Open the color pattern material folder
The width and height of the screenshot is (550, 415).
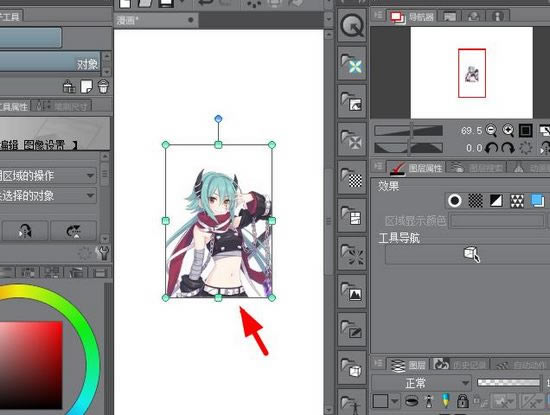tap(352, 63)
